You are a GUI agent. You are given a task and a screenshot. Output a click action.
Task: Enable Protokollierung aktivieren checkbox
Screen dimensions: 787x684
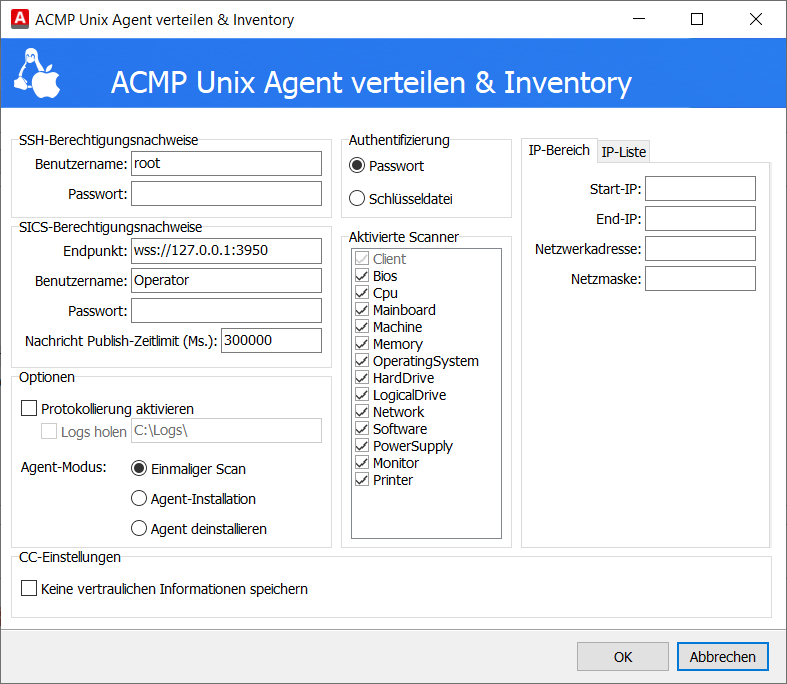(x=29, y=408)
